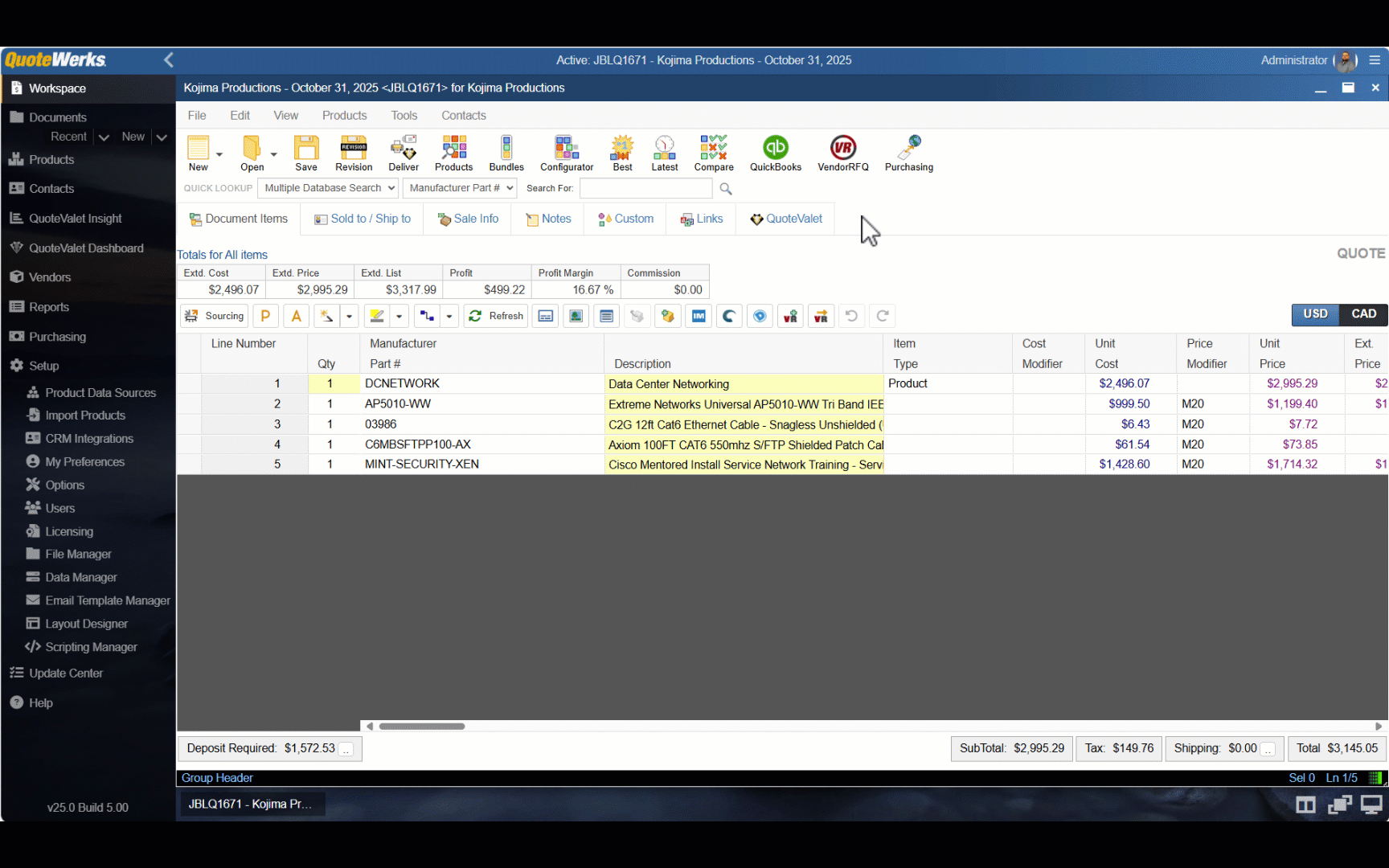The height and width of the screenshot is (868, 1389).
Task: Create a Revision with the Revision icon
Action: 353,153
